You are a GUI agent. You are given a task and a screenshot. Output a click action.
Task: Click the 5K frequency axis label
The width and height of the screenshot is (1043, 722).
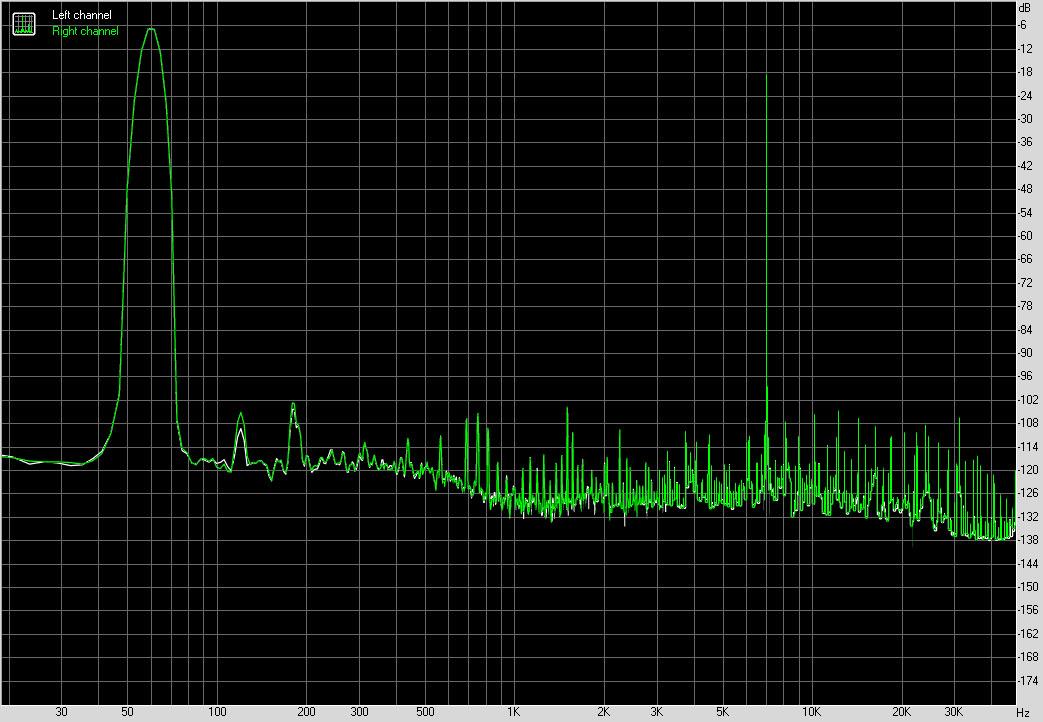[721, 712]
